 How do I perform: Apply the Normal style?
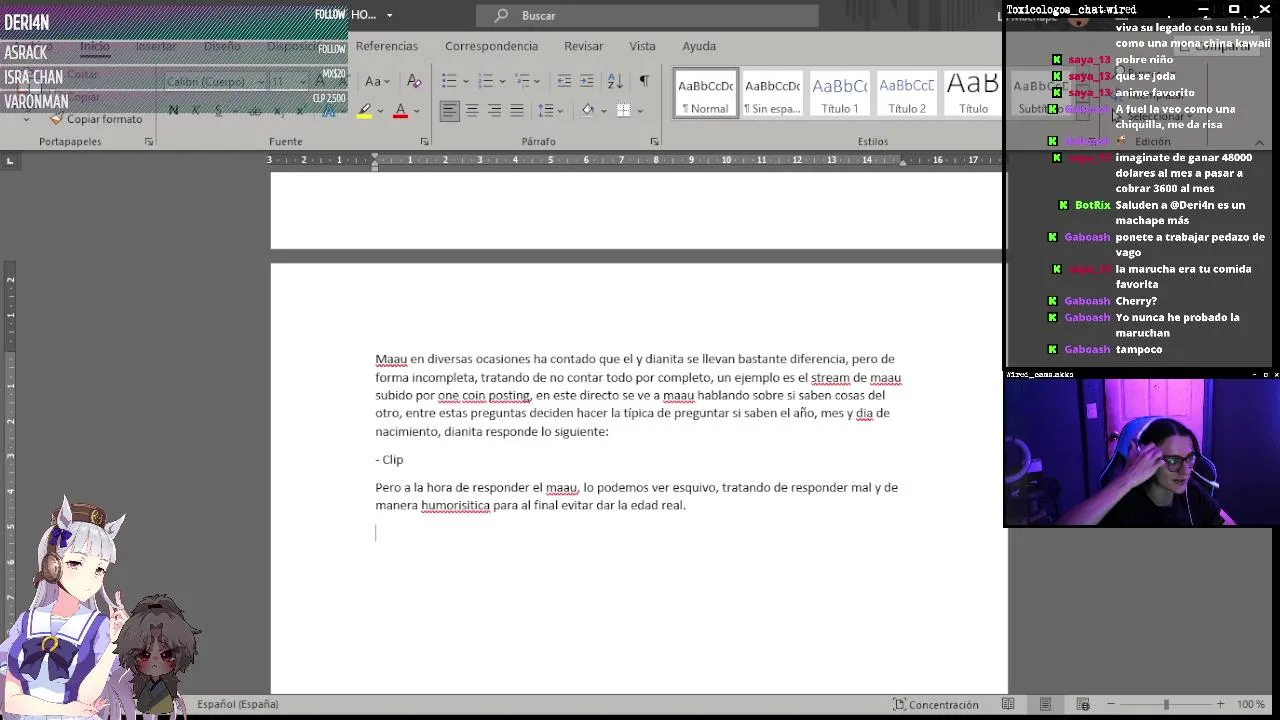[x=706, y=93]
